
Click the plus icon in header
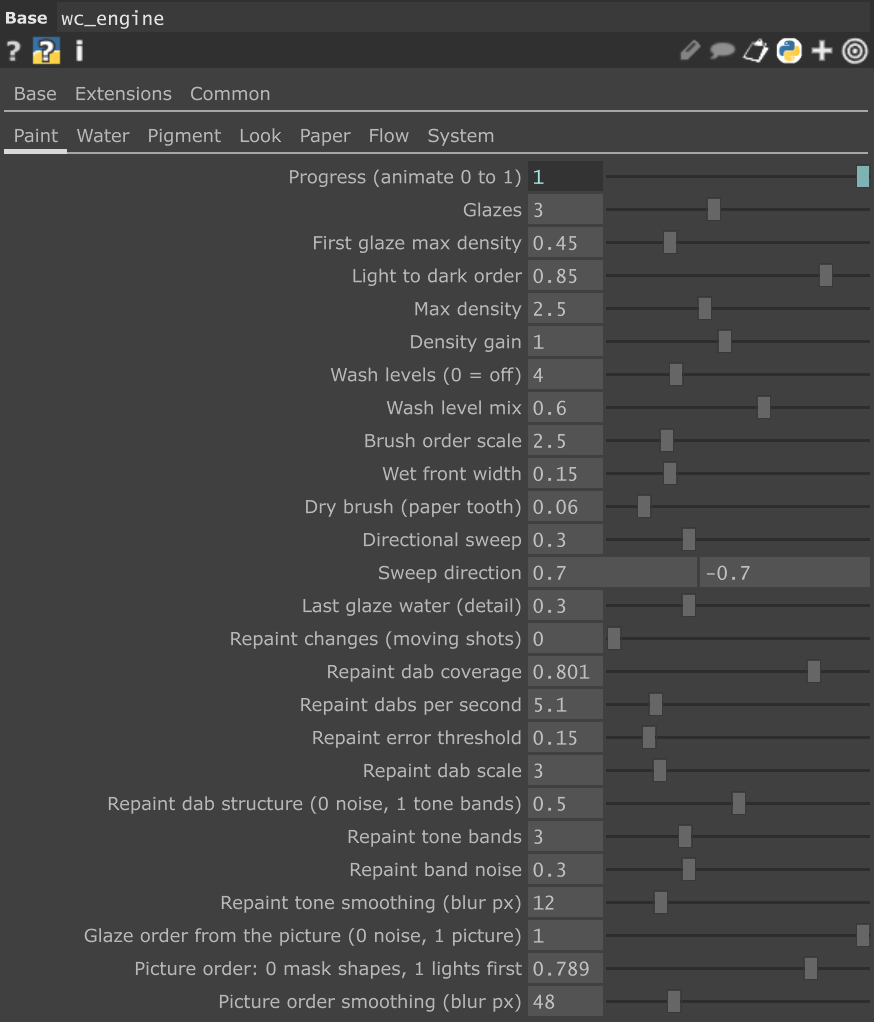(x=822, y=51)
